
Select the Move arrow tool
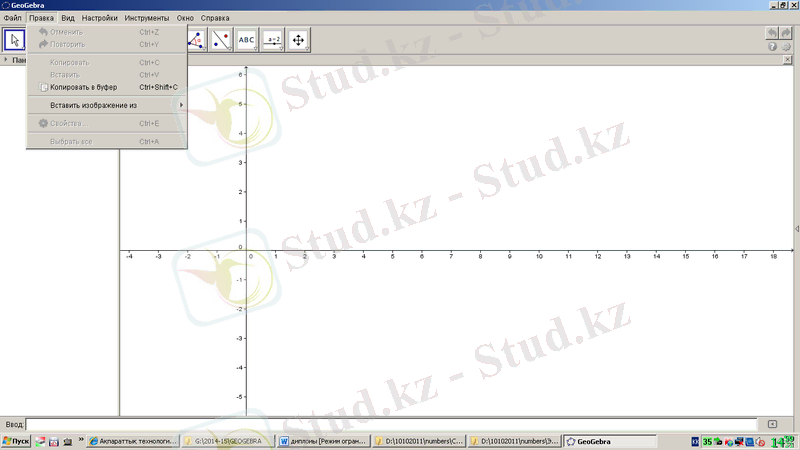pyautogui.click(x=14, y=40)
